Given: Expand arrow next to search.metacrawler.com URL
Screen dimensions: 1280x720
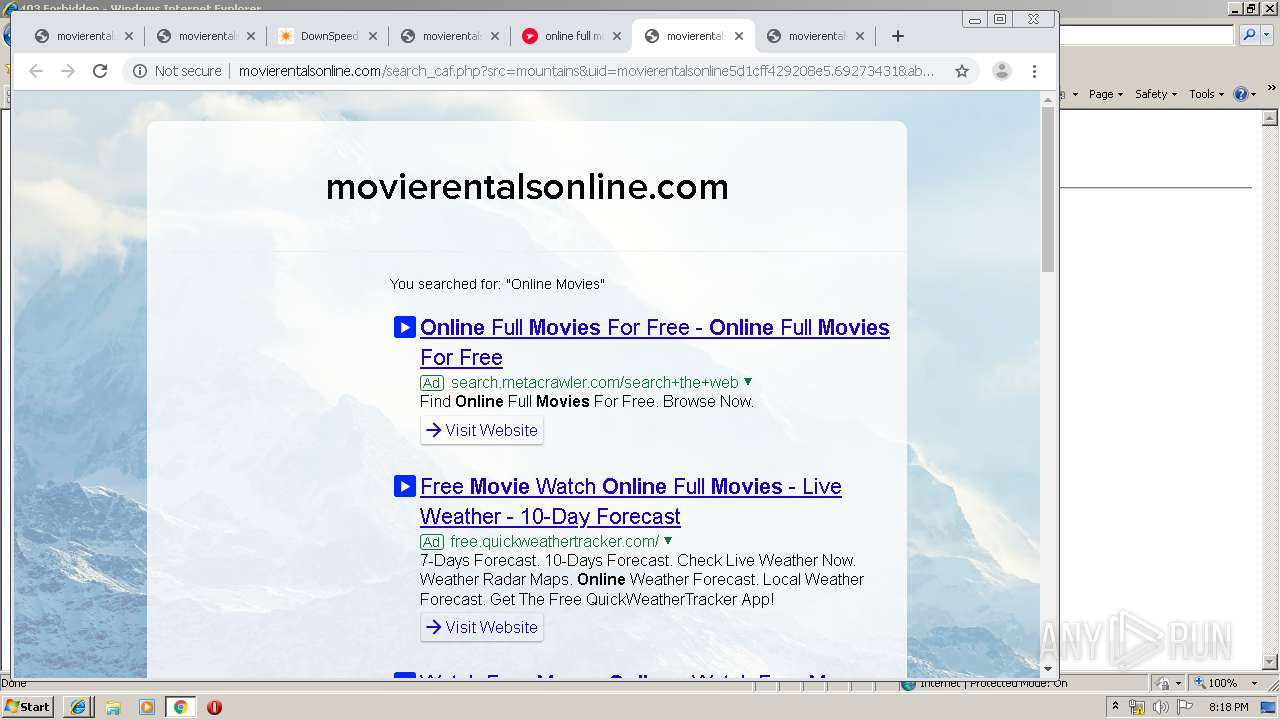Looking at the screenshot, I should [748, 382].
